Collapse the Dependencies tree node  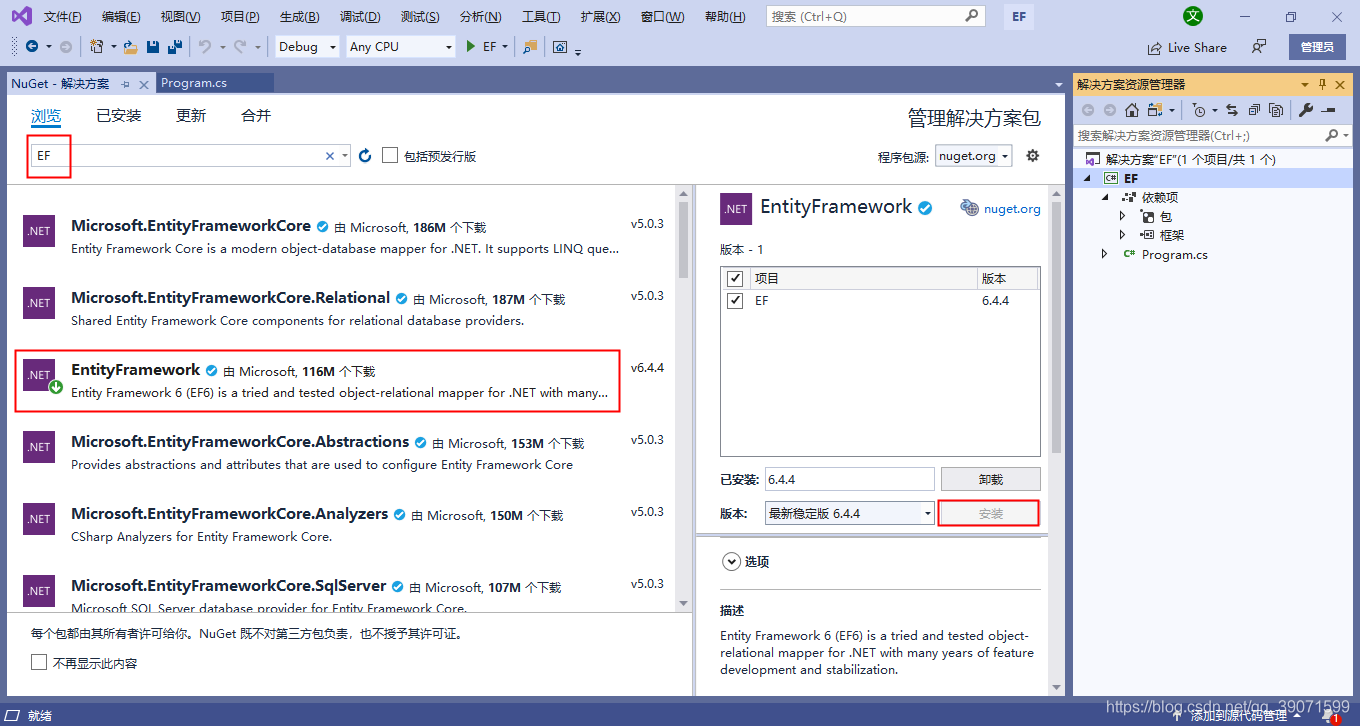click(1105, 197)
